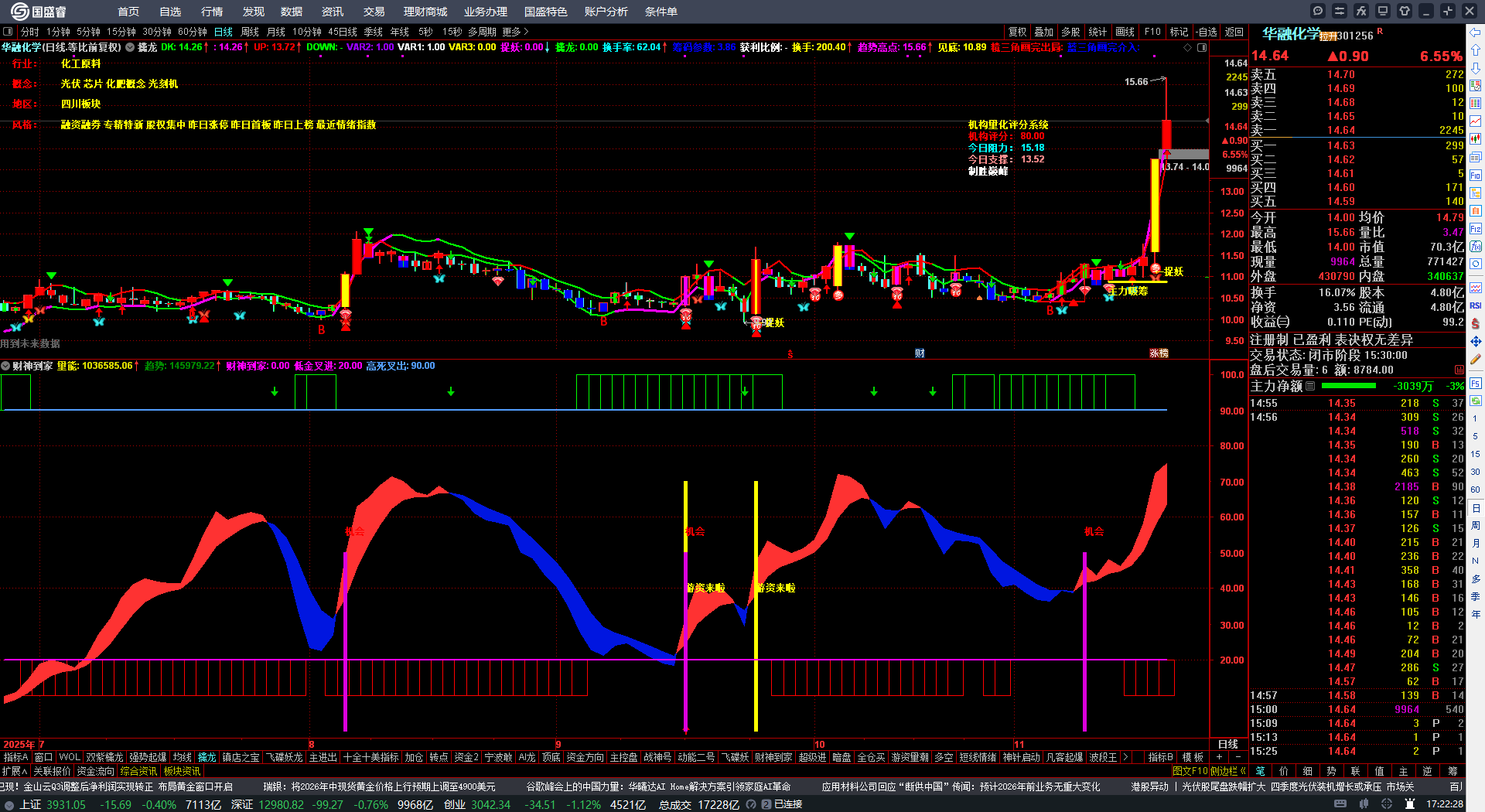Open the list icon next to 主力净额

(x=1310, y=386)
